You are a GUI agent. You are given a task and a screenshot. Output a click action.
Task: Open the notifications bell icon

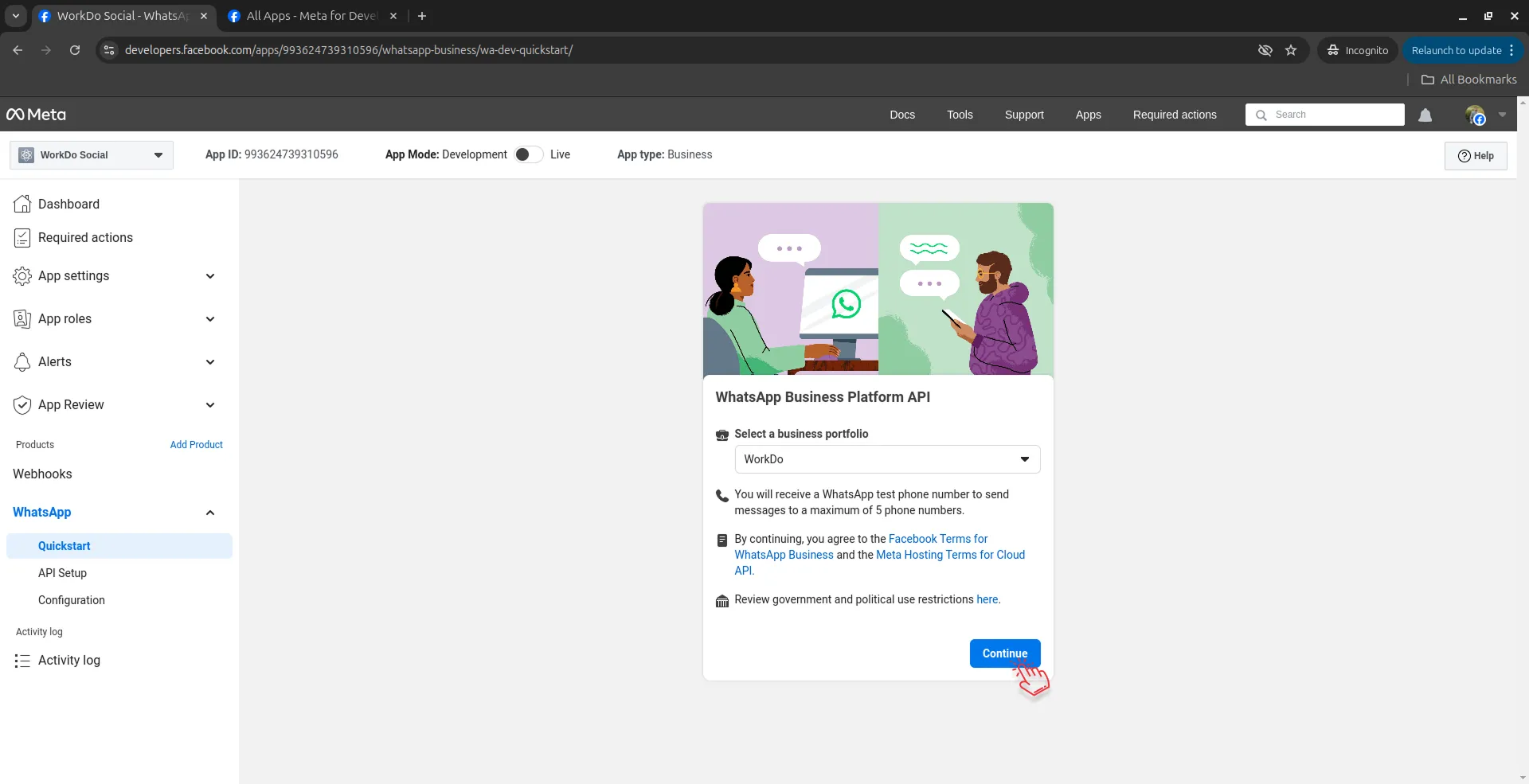click(x=1425, y=115)
